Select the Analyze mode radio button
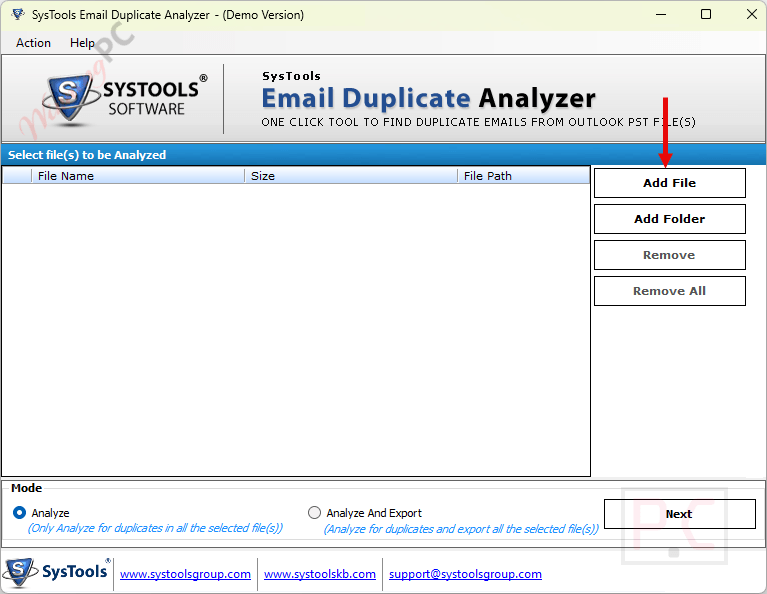This screenshot has width=767, height=594. 20,513
